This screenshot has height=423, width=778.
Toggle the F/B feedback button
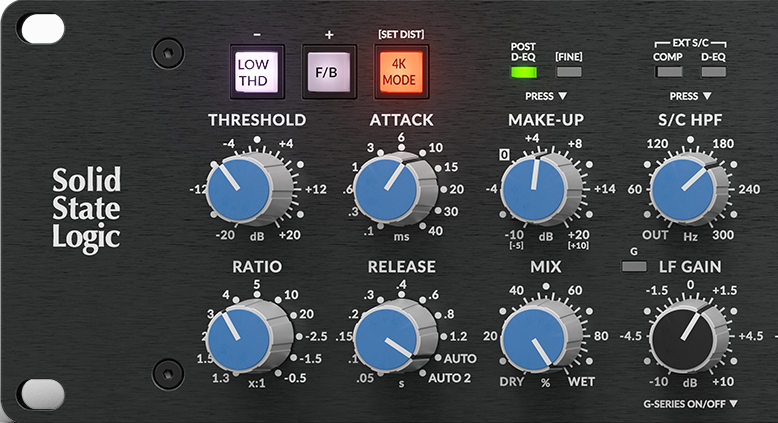tap(329, 72)
